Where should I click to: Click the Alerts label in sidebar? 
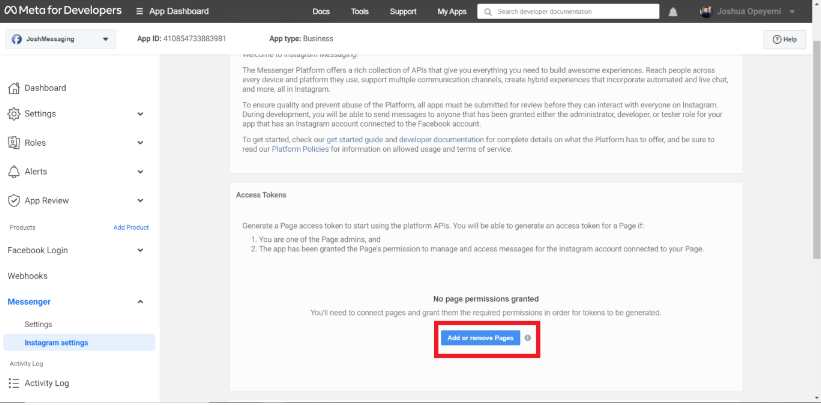(x=36, y=171)
